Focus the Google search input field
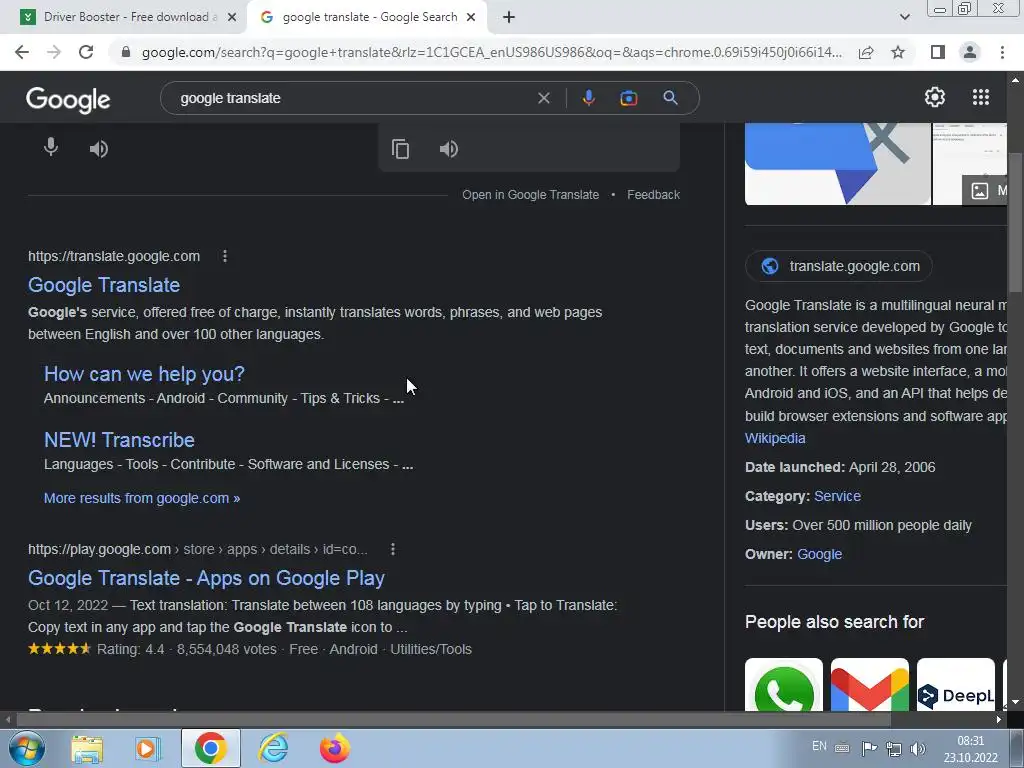The width and height of the screenshot is (1024, 768). pos(353,98)
